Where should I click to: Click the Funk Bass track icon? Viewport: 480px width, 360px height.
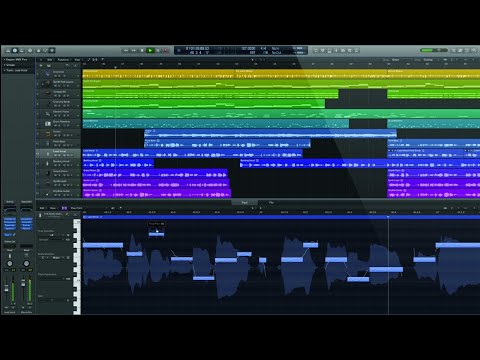click(48, 143)
